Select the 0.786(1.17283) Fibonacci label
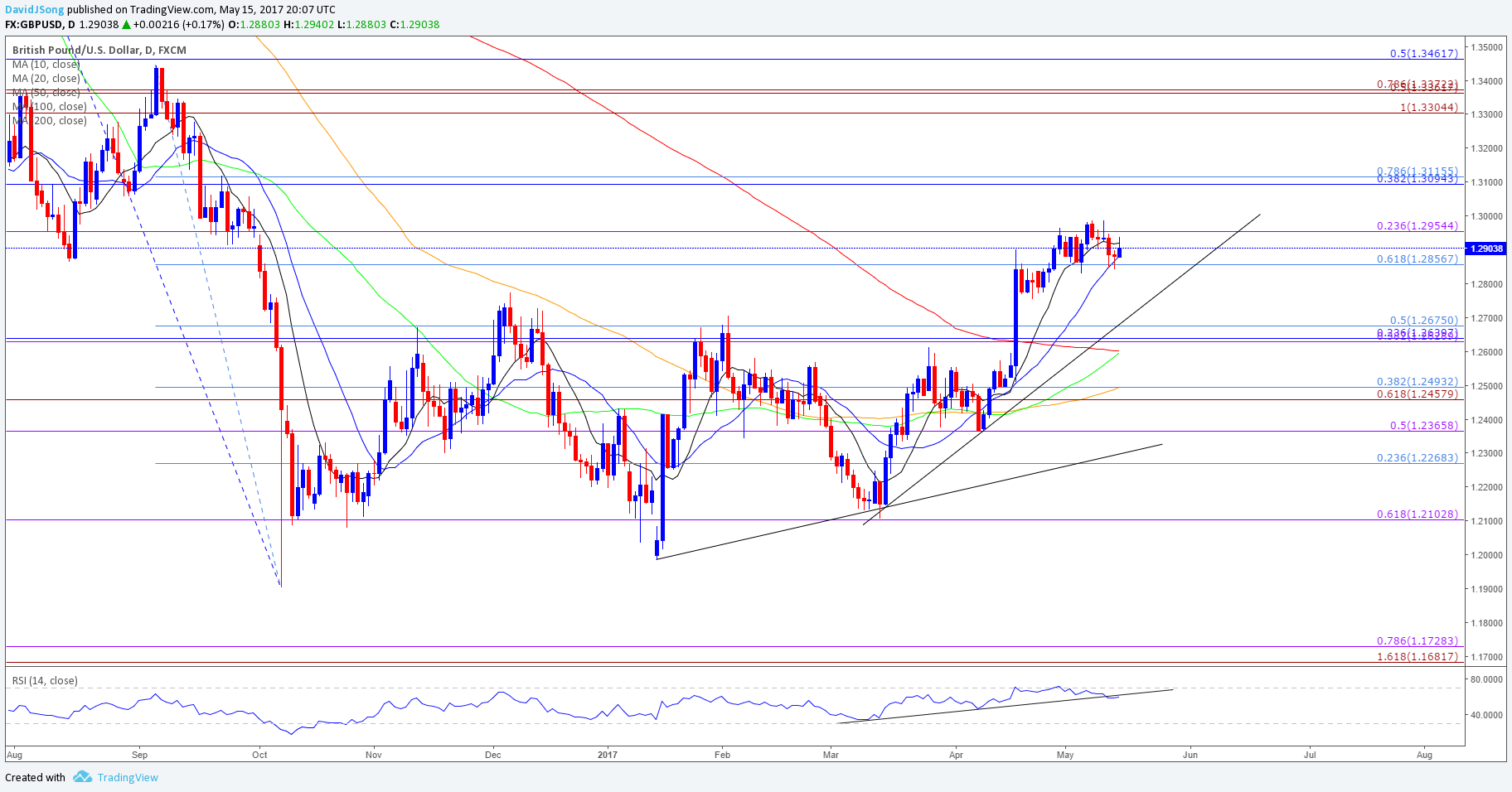The height and width of the screenshot is (792, 1512). pyautogui.click(x=1417, y=640)
